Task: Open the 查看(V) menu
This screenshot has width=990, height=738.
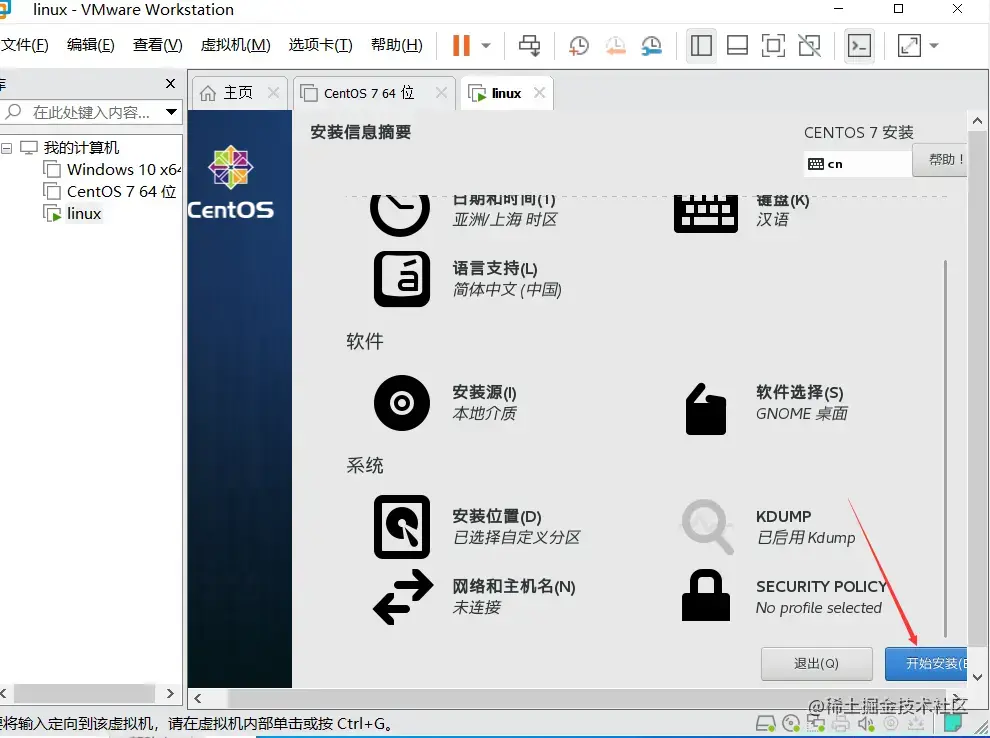Action: pos(157,45)
